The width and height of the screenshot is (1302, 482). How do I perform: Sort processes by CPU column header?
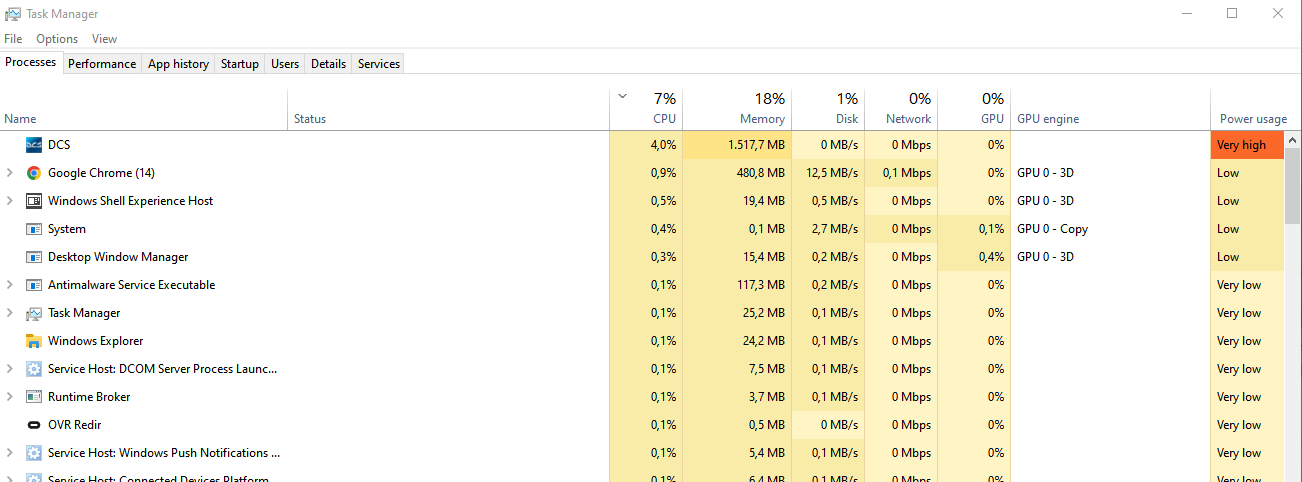point(646,109)
